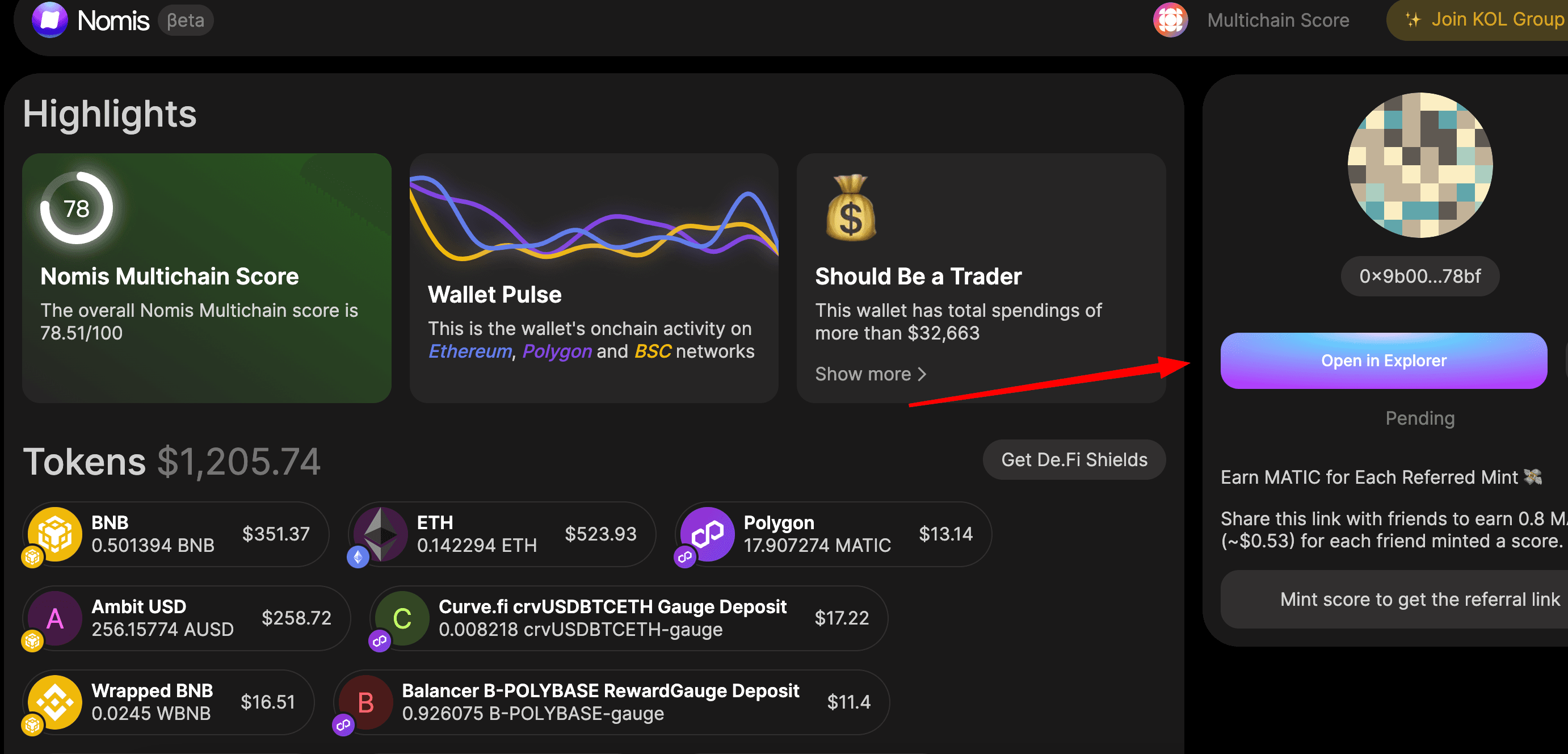Click the BNB token coin icon

[55, 534]
